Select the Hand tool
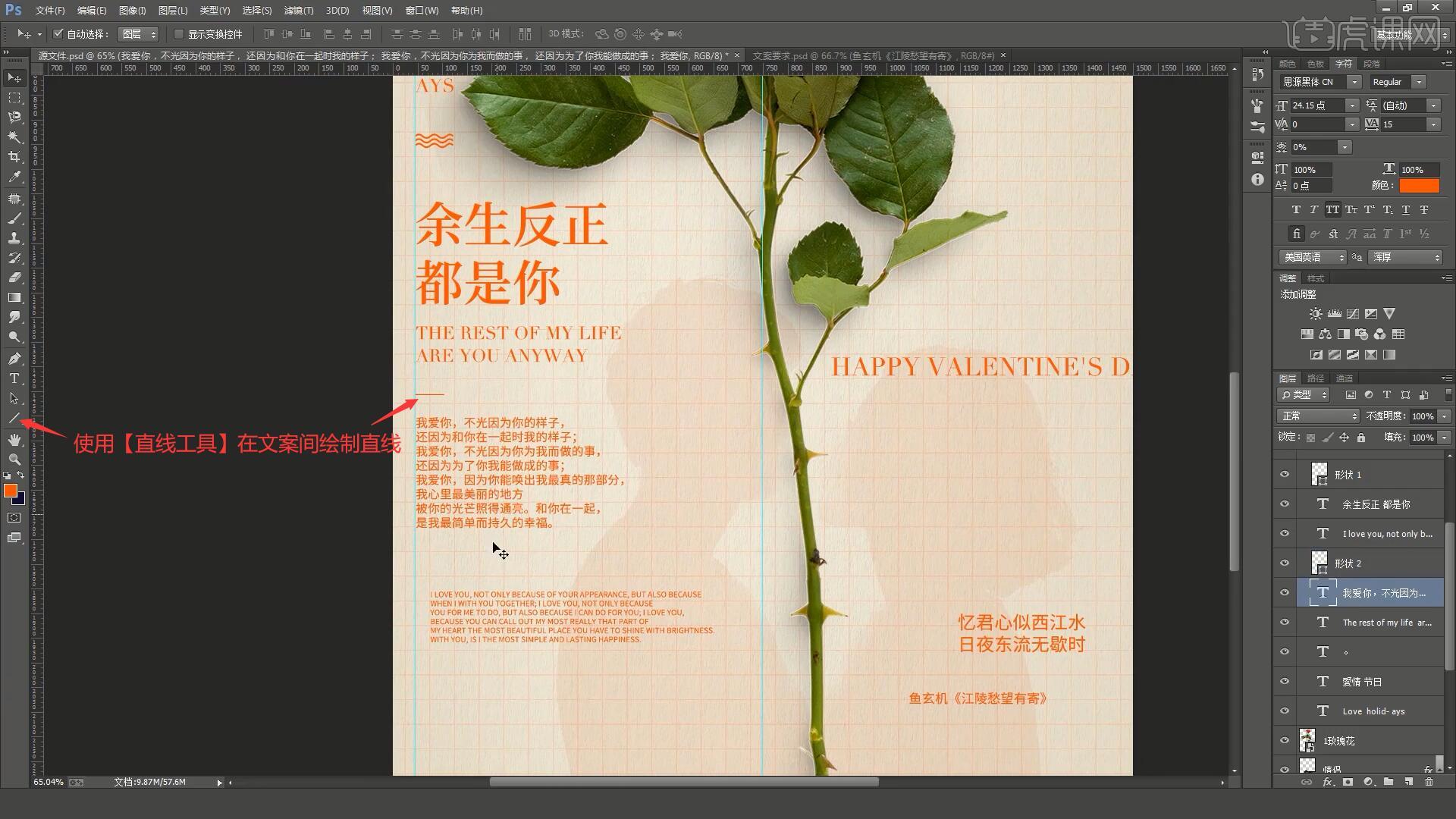Screen dimensions: 1456x819 (x=14, y=438)
